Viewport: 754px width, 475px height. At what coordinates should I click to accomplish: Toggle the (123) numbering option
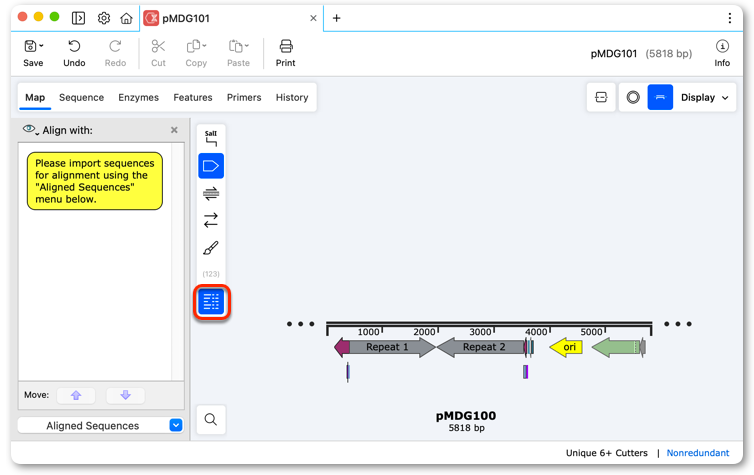coord(211,274)
